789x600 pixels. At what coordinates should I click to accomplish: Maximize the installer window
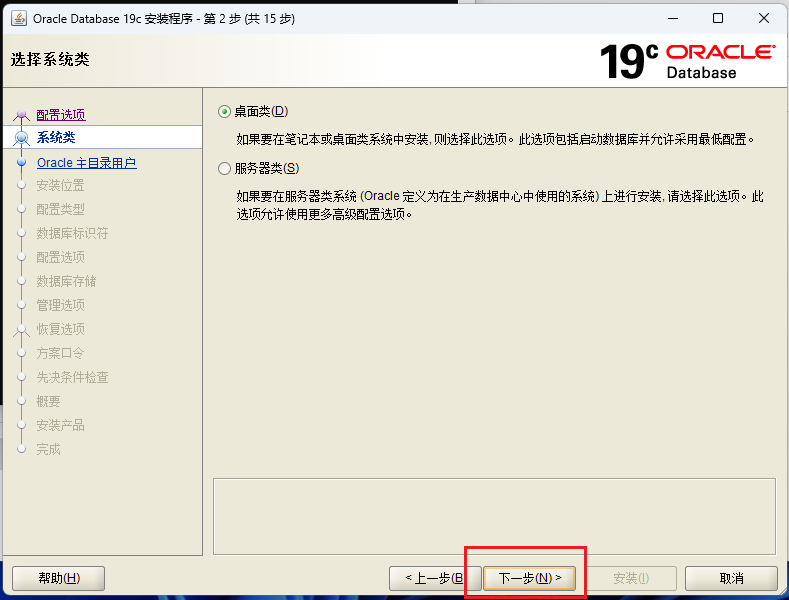pos(718,18)
